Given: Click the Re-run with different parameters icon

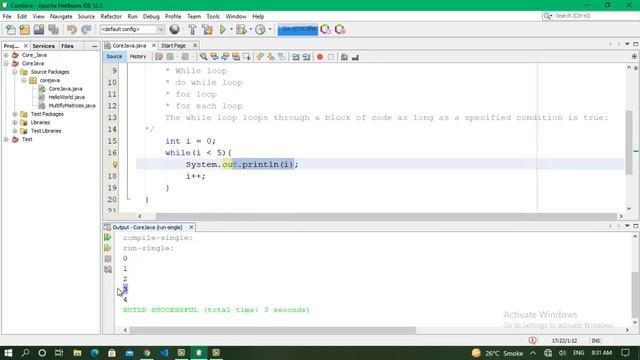Looking at the screenshot, I should click(x=108, y=248).
